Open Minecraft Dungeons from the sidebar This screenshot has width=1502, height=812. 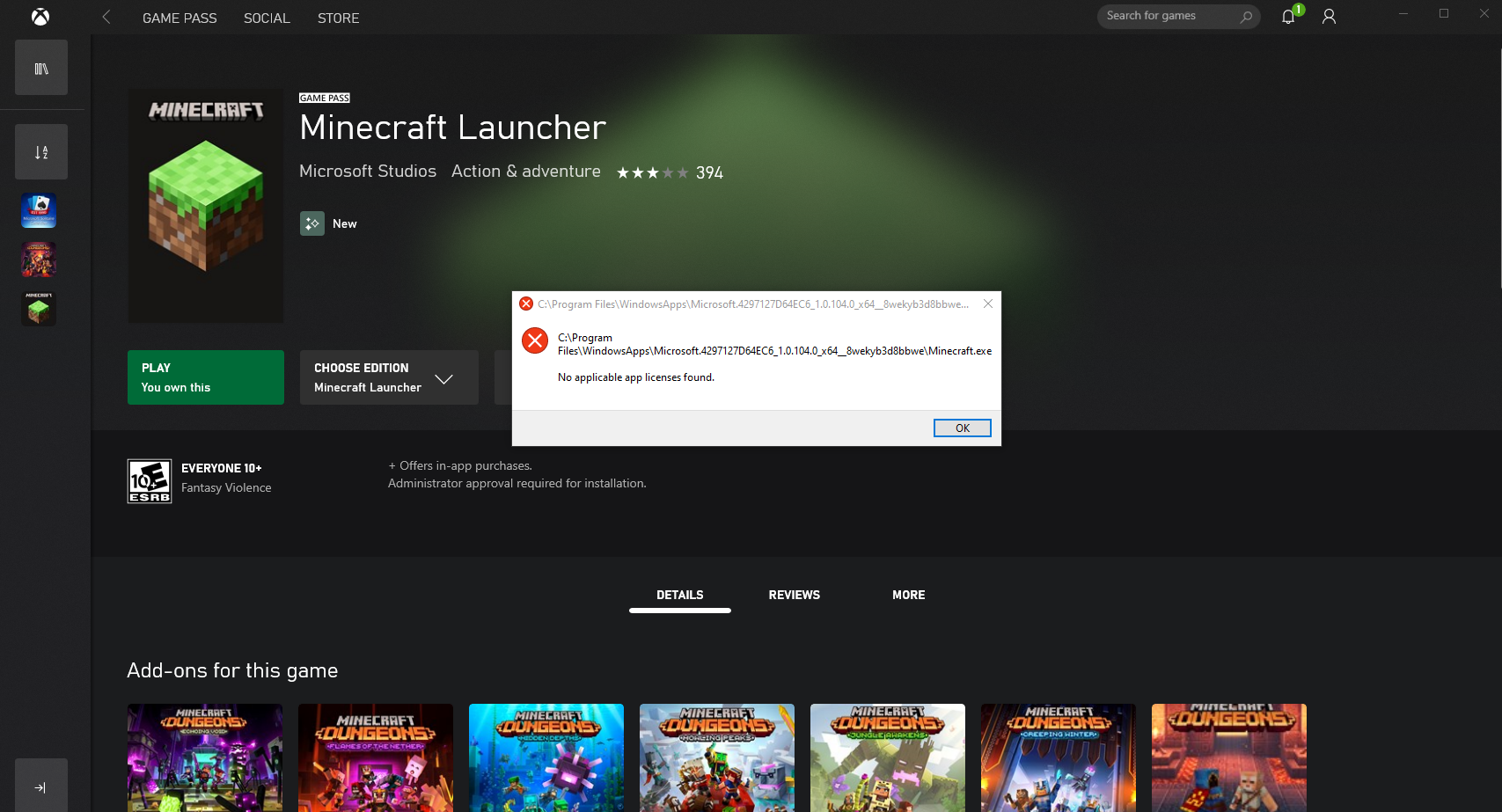(x=39, y=260)
